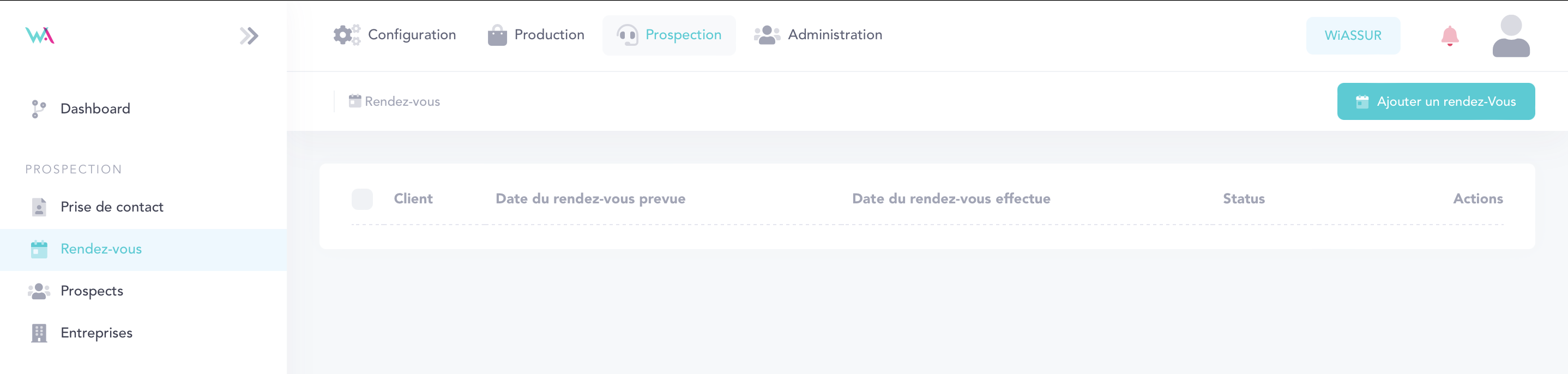Click the Status column header
The height and width of the screenshot is (374, 1568).
tap(1243, 199)
